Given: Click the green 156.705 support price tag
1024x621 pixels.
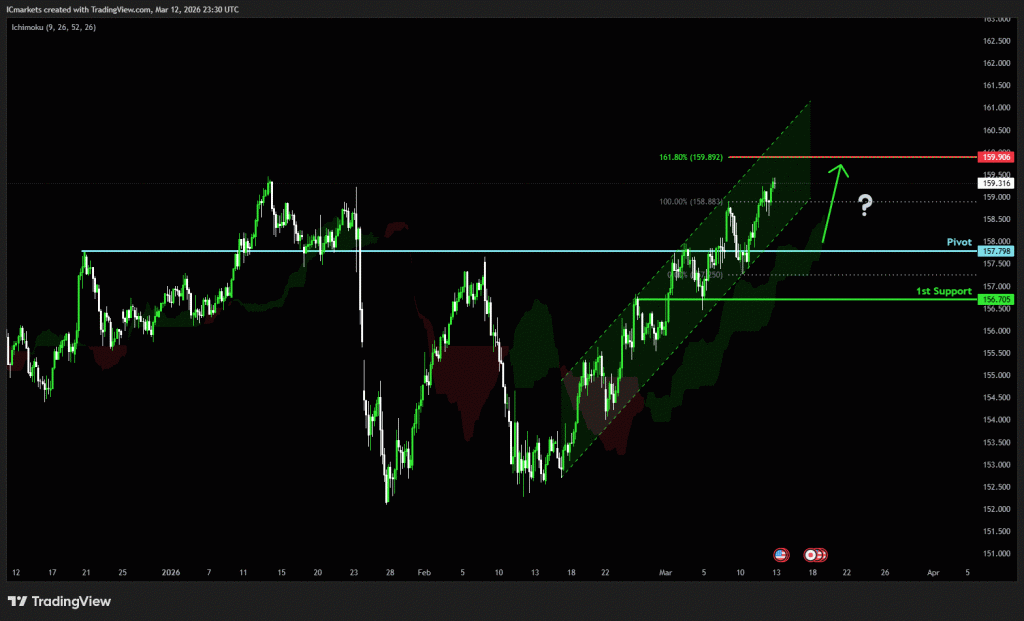Looking at the screenshot, I should 997,299.
